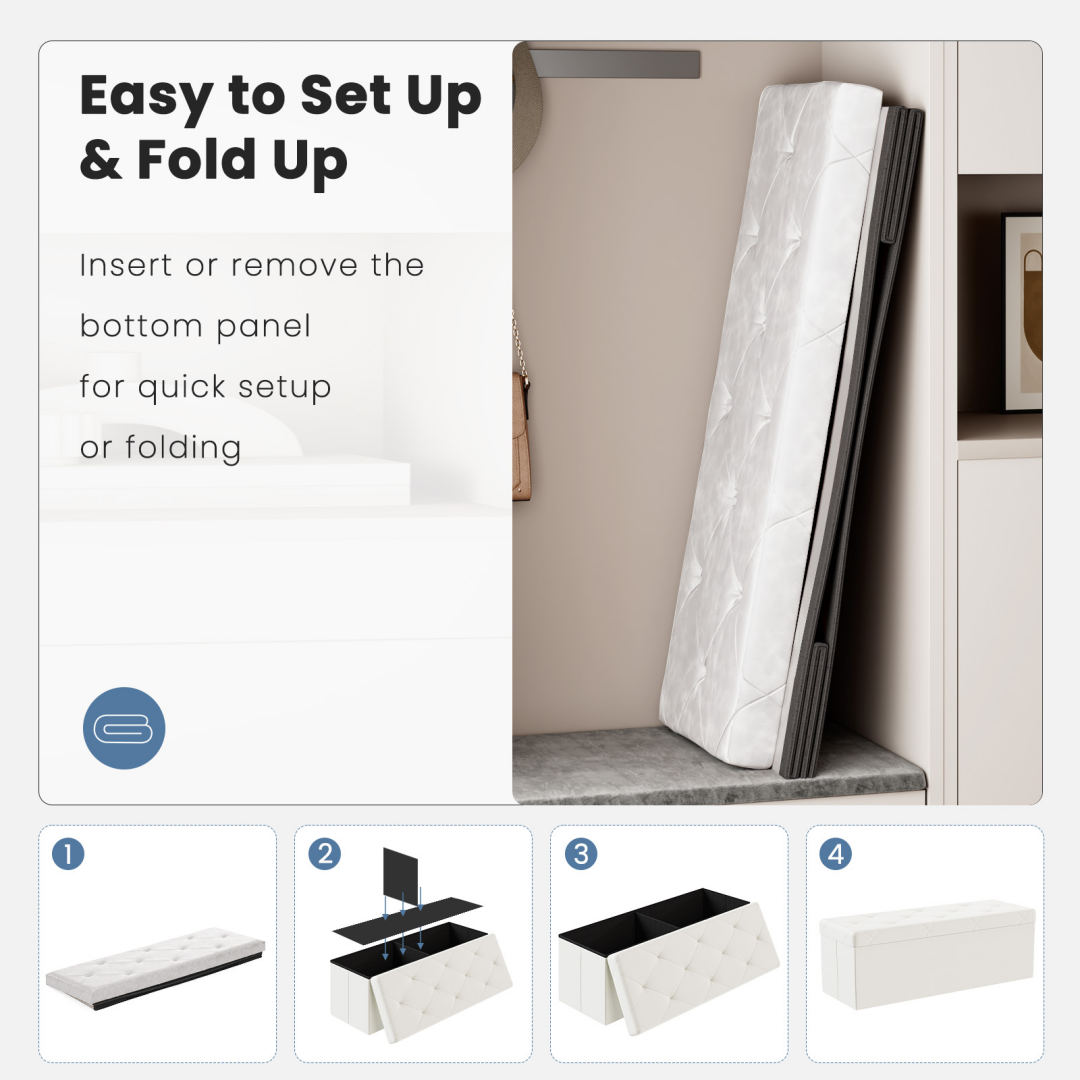Click the "bottom panel" text line
The height and width of the screenshot is (1080, 1080).
(x=195, y=325)
